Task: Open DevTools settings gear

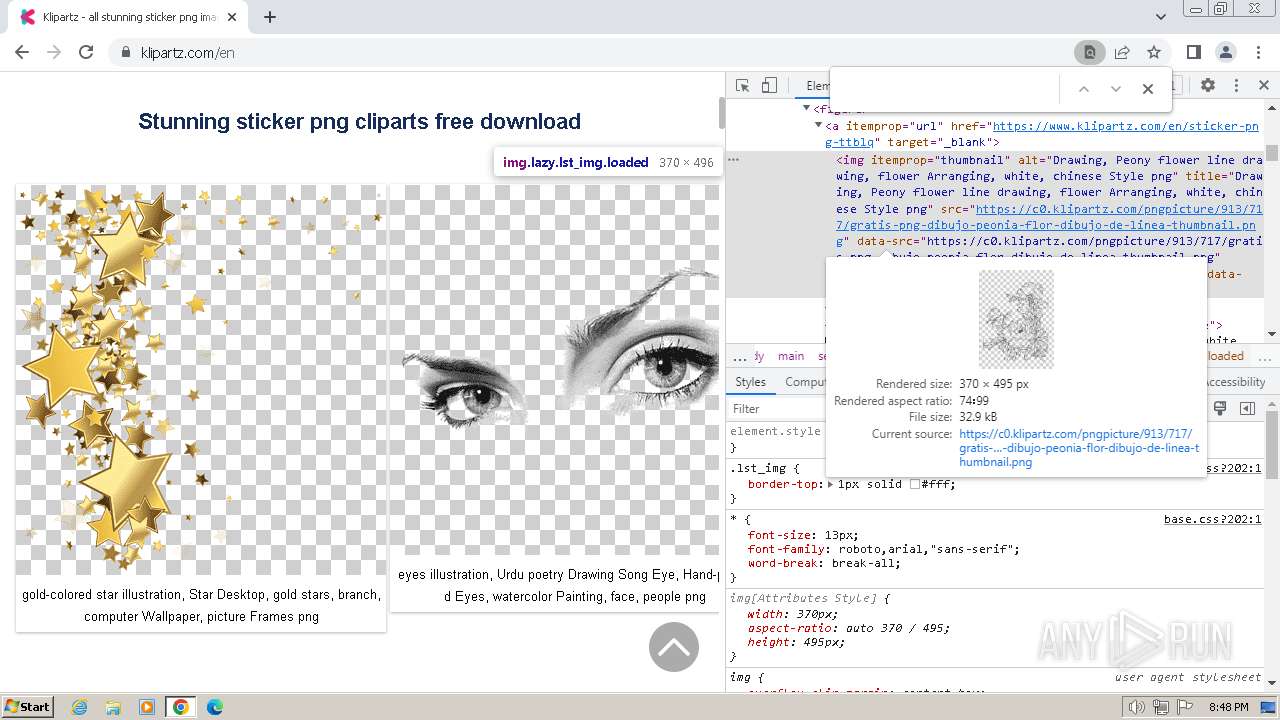Action: click(x=1208, y=86)
